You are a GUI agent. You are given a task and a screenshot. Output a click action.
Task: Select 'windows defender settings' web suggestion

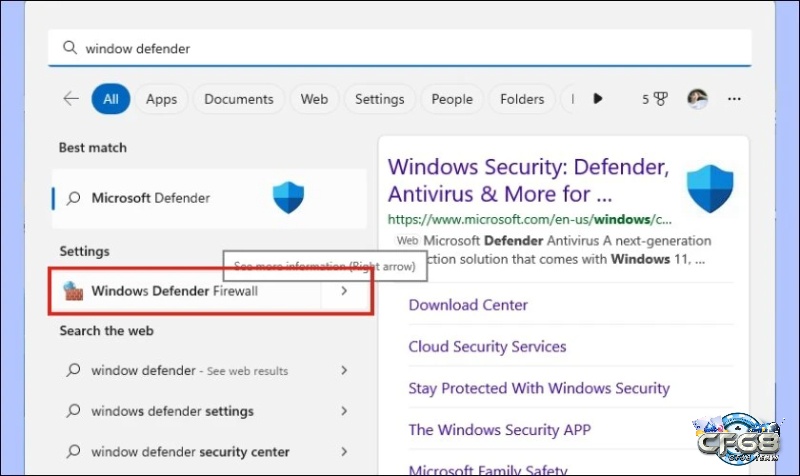[x=172, y=411]
